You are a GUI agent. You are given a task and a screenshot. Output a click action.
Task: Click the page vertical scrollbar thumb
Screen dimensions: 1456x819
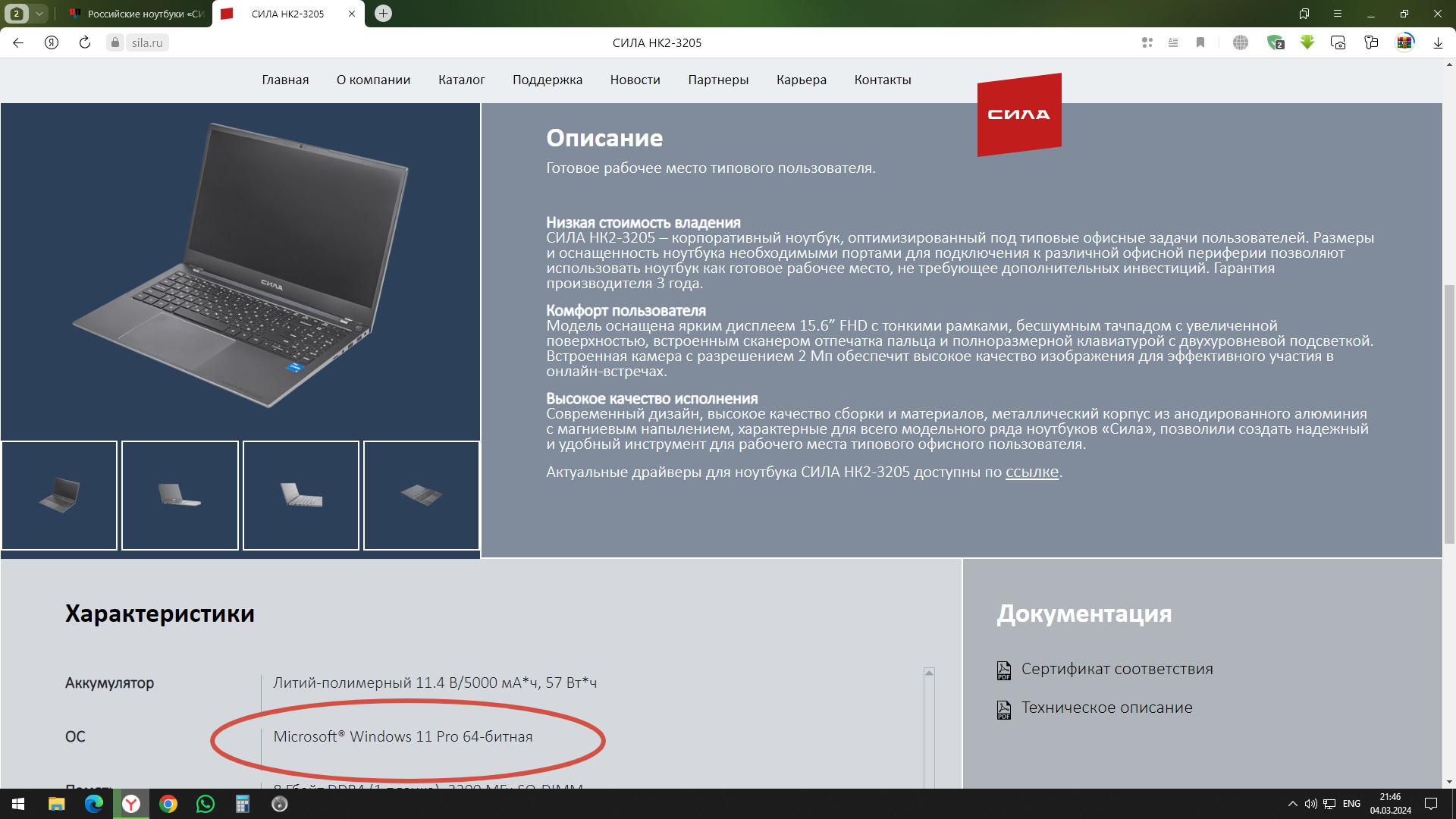pos(1449,414)
